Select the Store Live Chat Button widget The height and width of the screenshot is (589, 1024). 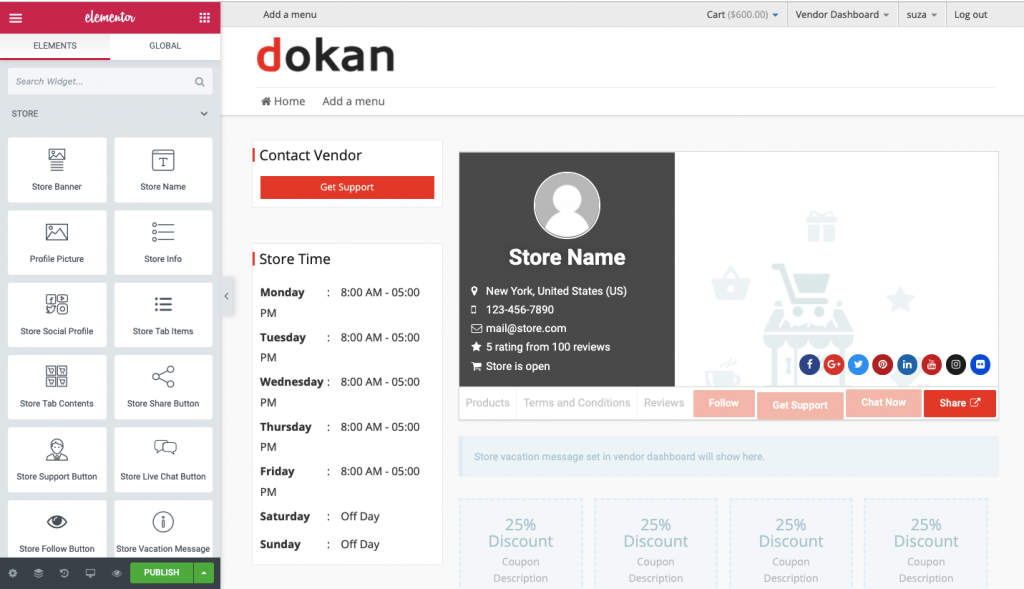click(x=163, y=460)
